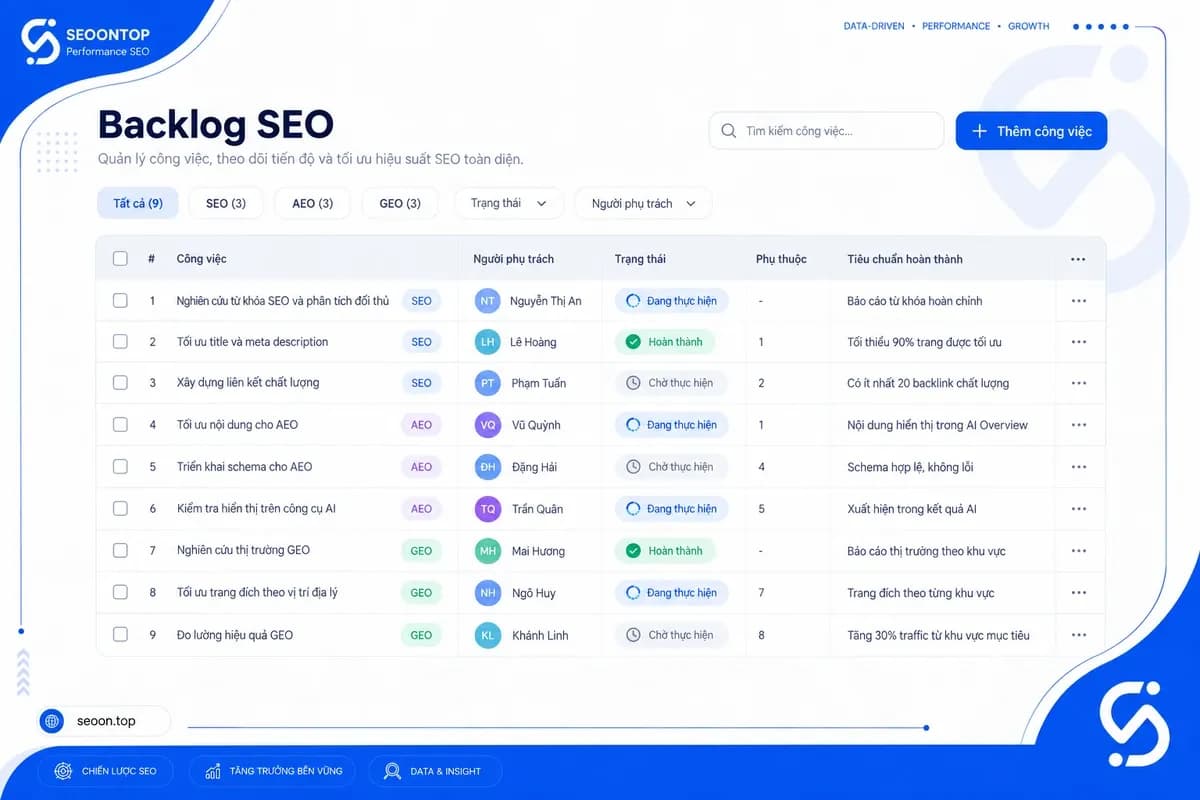Screen dimensions: 1200x800
Task: Click the NH avatar of Ngô Huy
Action: [x=487, y=593]
